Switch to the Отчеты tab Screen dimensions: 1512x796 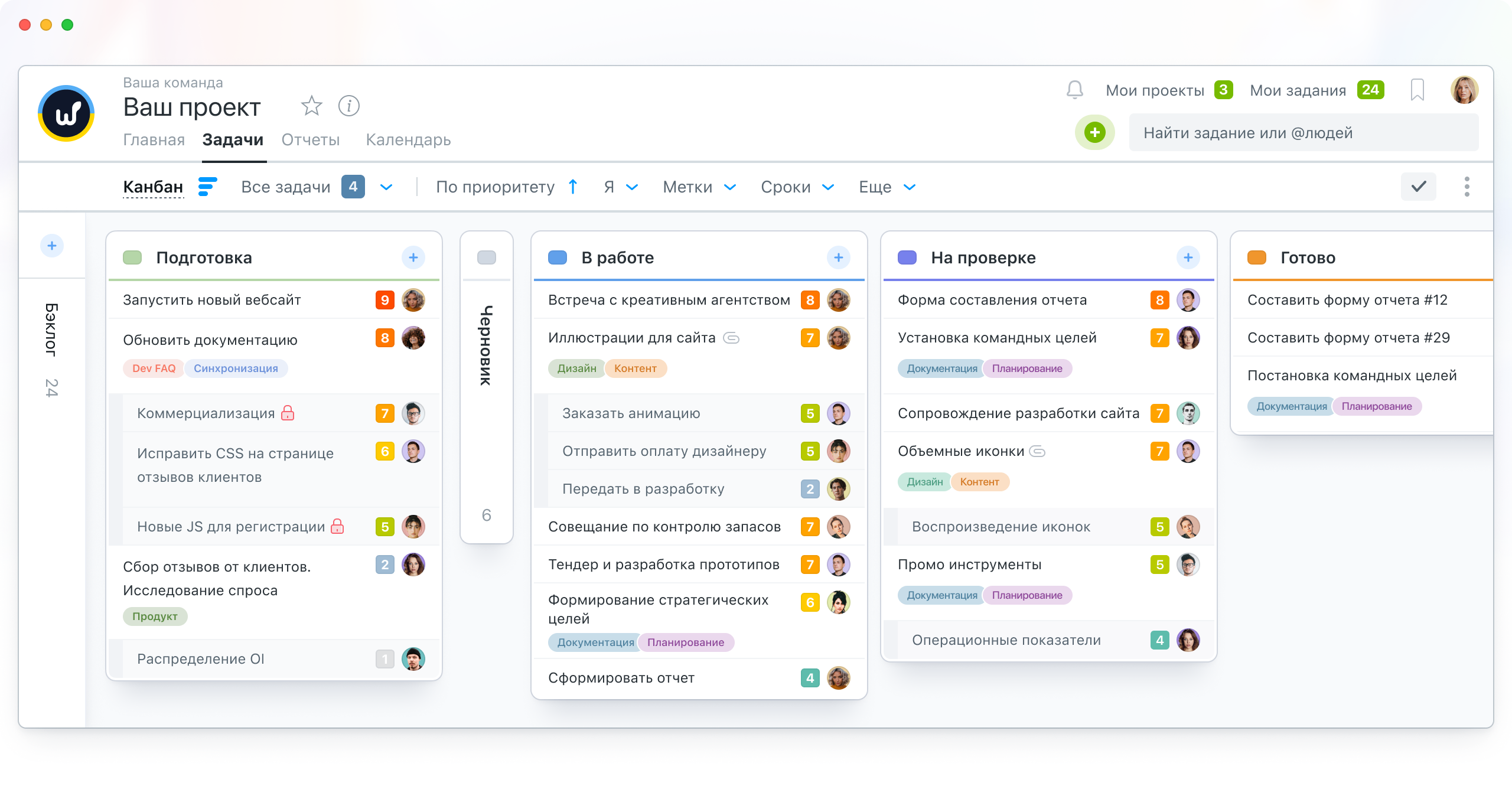(311, 140)
